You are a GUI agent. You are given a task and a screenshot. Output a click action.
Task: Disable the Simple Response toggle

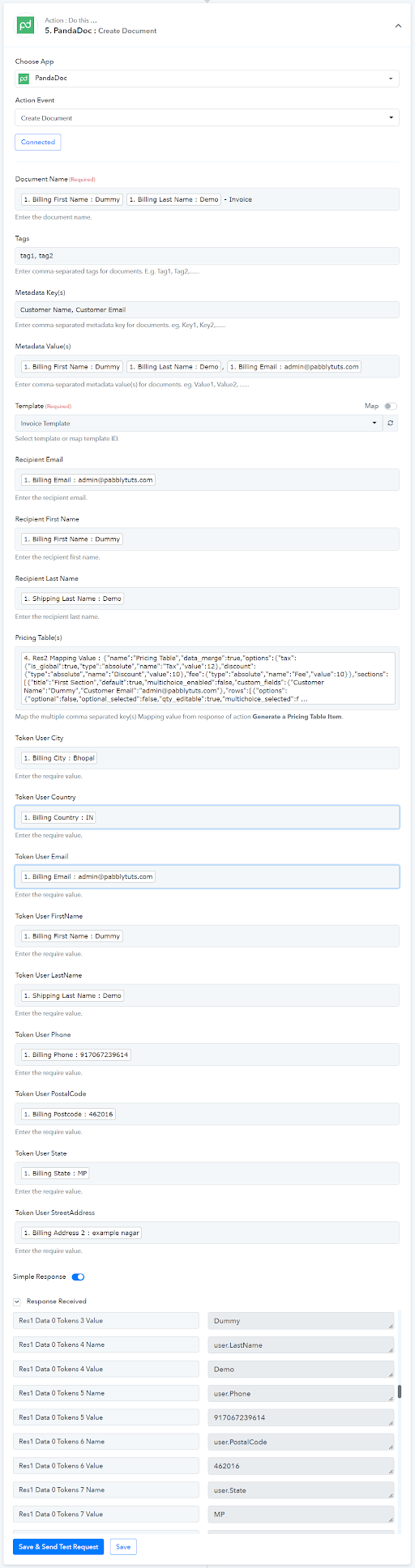[x=79, y=1277]
